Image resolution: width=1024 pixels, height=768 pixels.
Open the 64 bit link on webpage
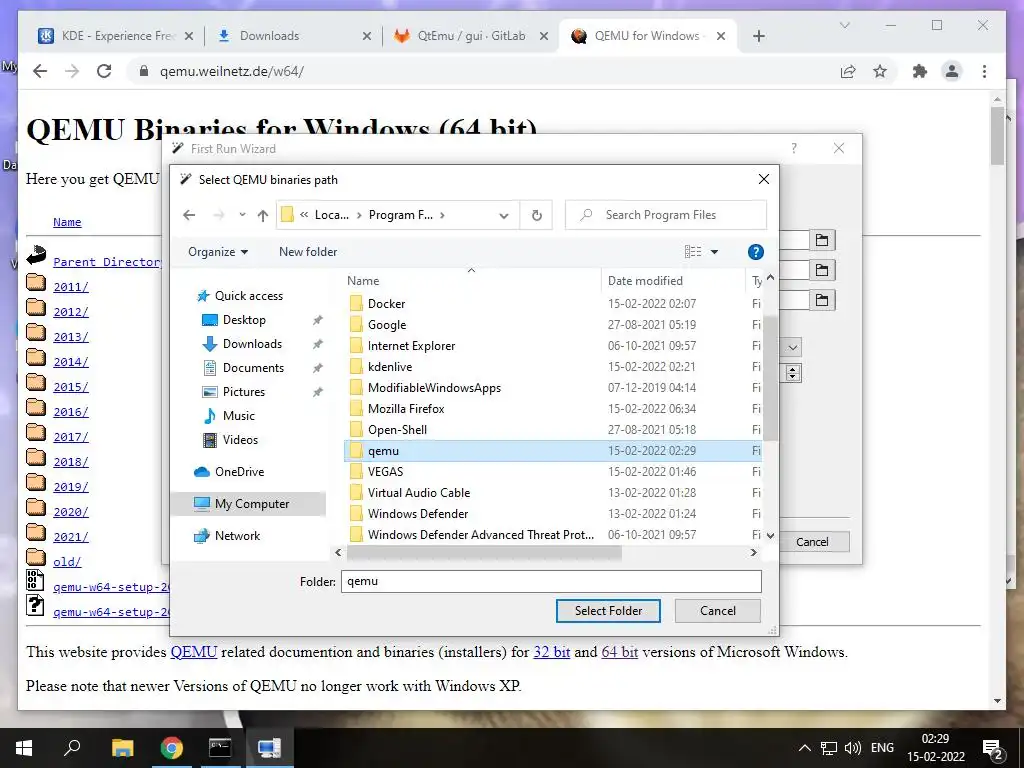(x=619, y=652)
